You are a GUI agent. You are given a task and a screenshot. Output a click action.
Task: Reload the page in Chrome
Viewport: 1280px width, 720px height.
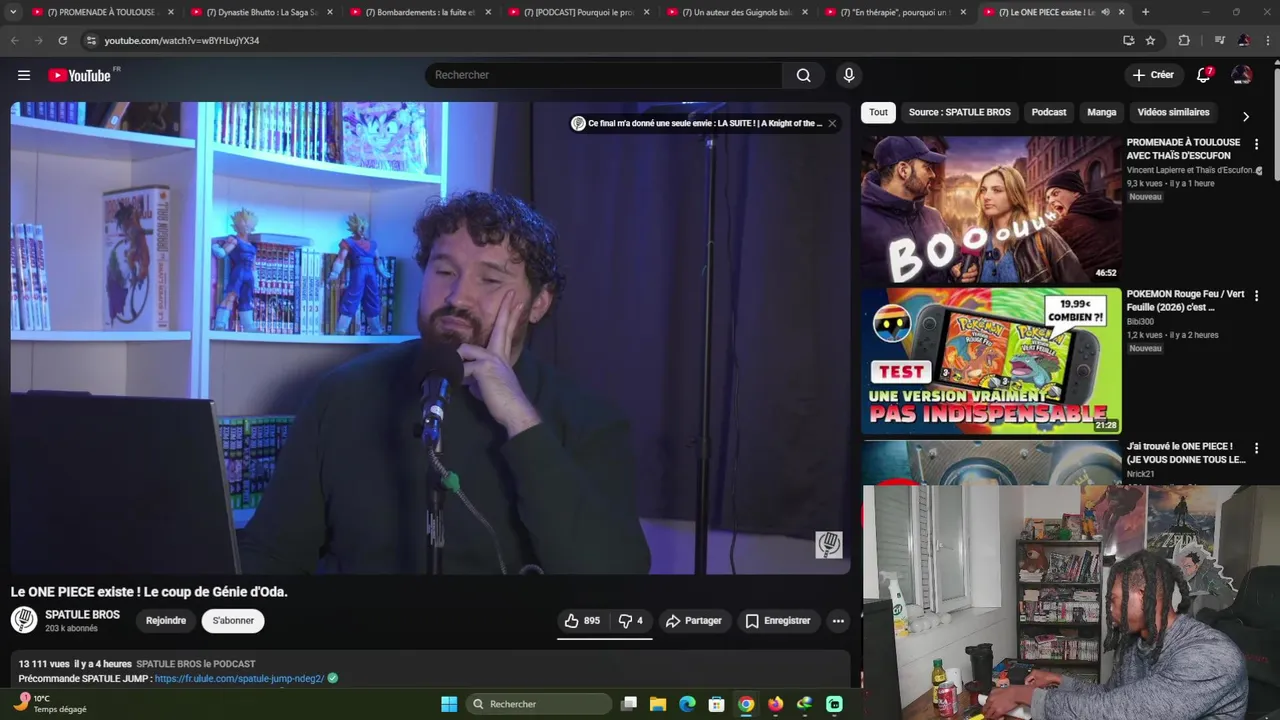(62, 40)
